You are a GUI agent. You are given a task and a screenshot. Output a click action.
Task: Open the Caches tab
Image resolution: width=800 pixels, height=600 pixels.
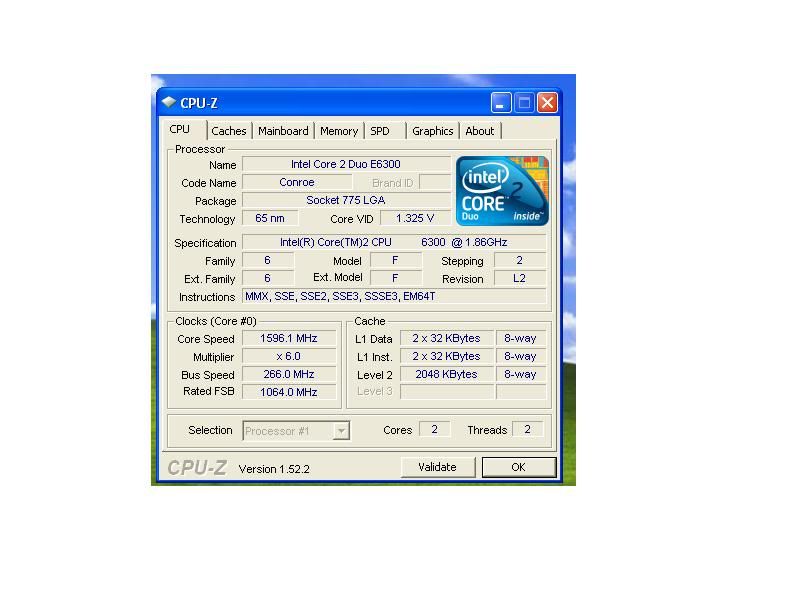tap(229, 131)
